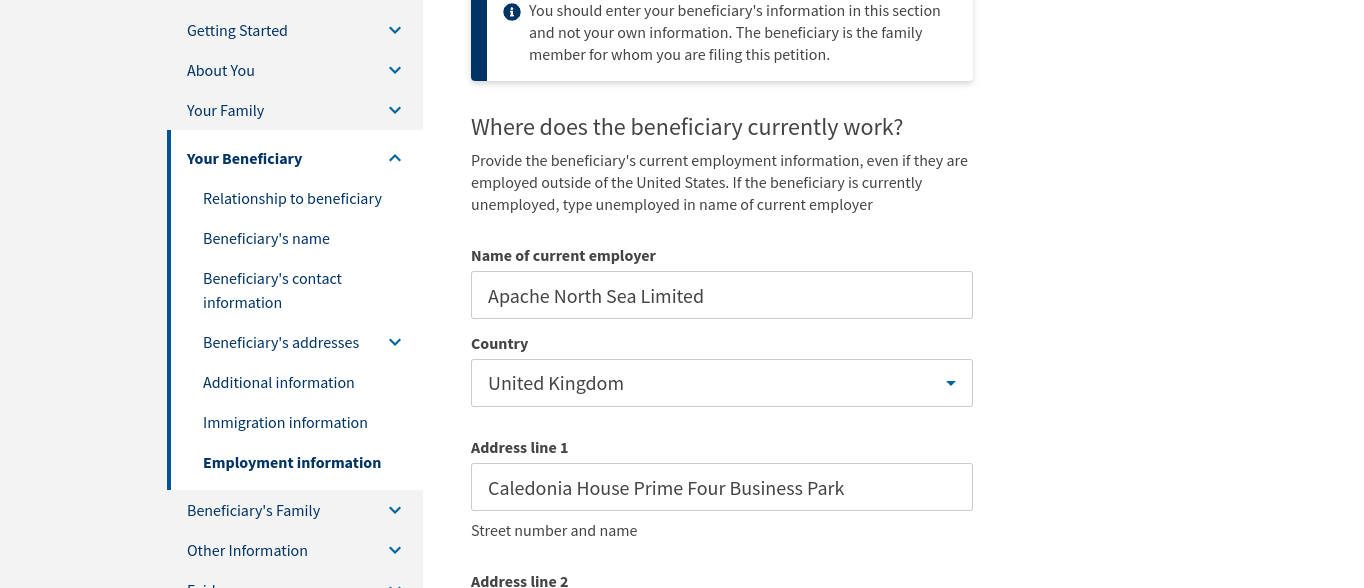Open the Country dropdown showing United Kingdom

click(x=722, y=383)
